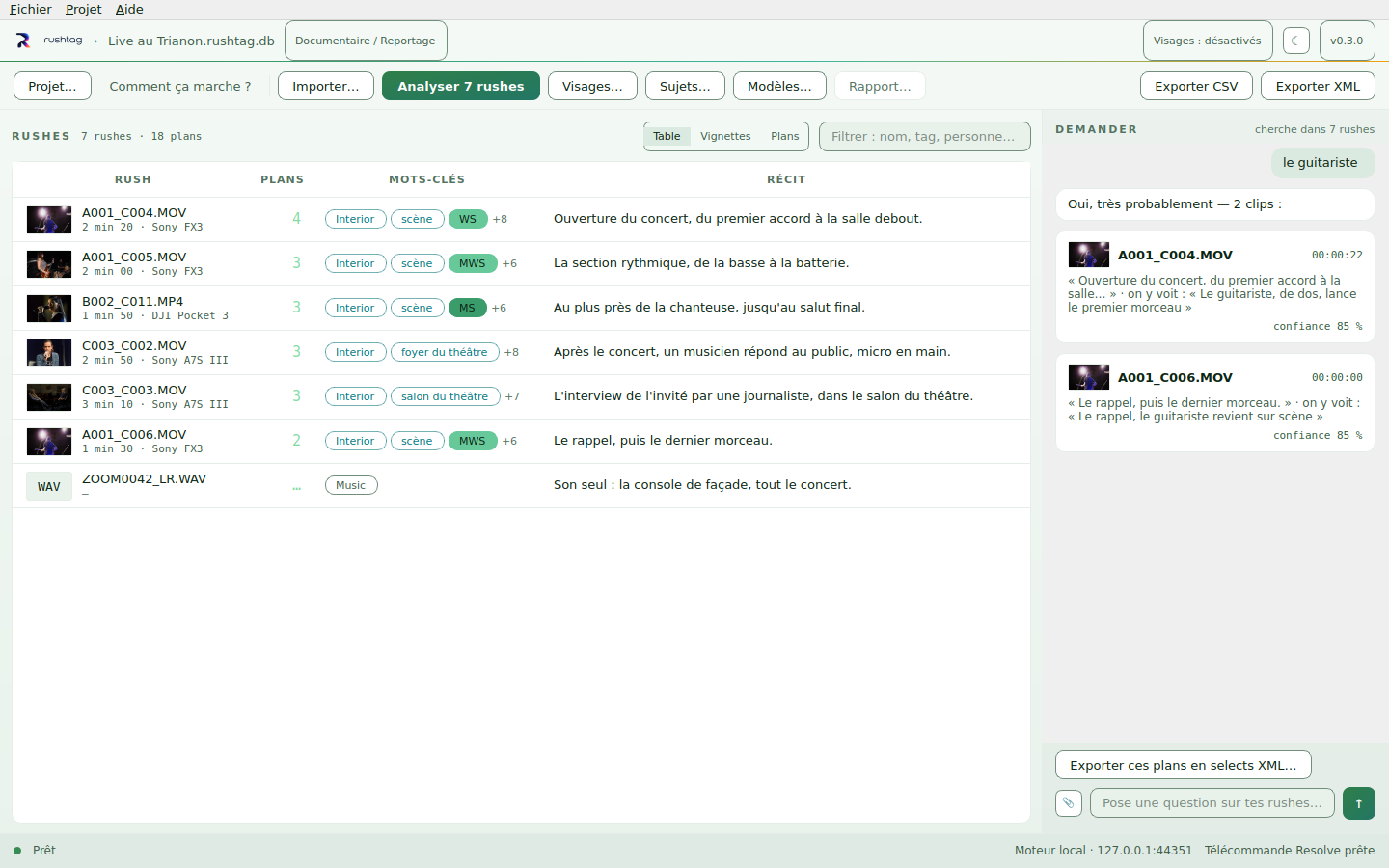Open the Comment ça marche ? help link
The width and height of the screenshot is (1389, 868).
[180, 86]
